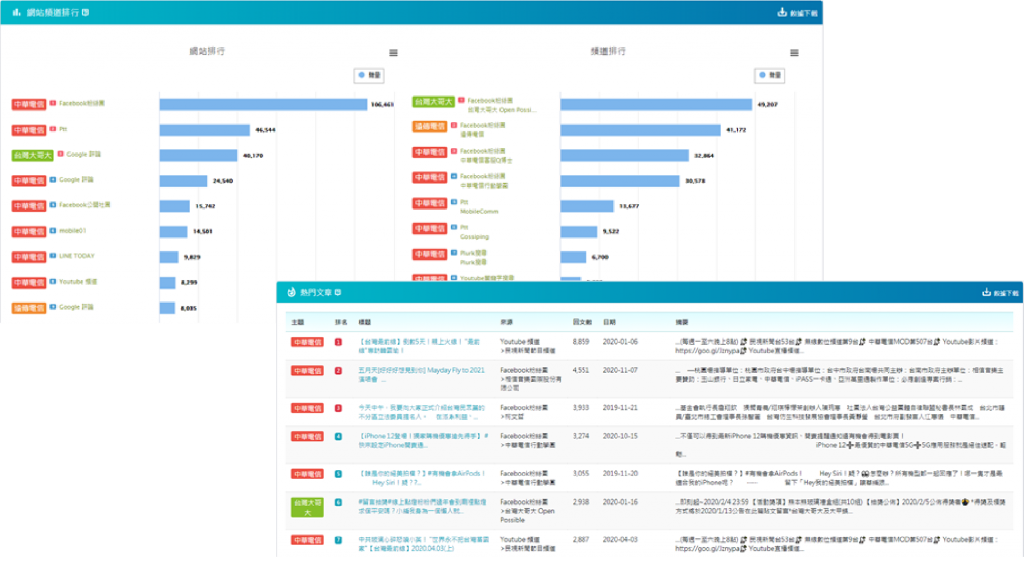Click info icon beside 網站頻道排行 title

pos(86,12)
